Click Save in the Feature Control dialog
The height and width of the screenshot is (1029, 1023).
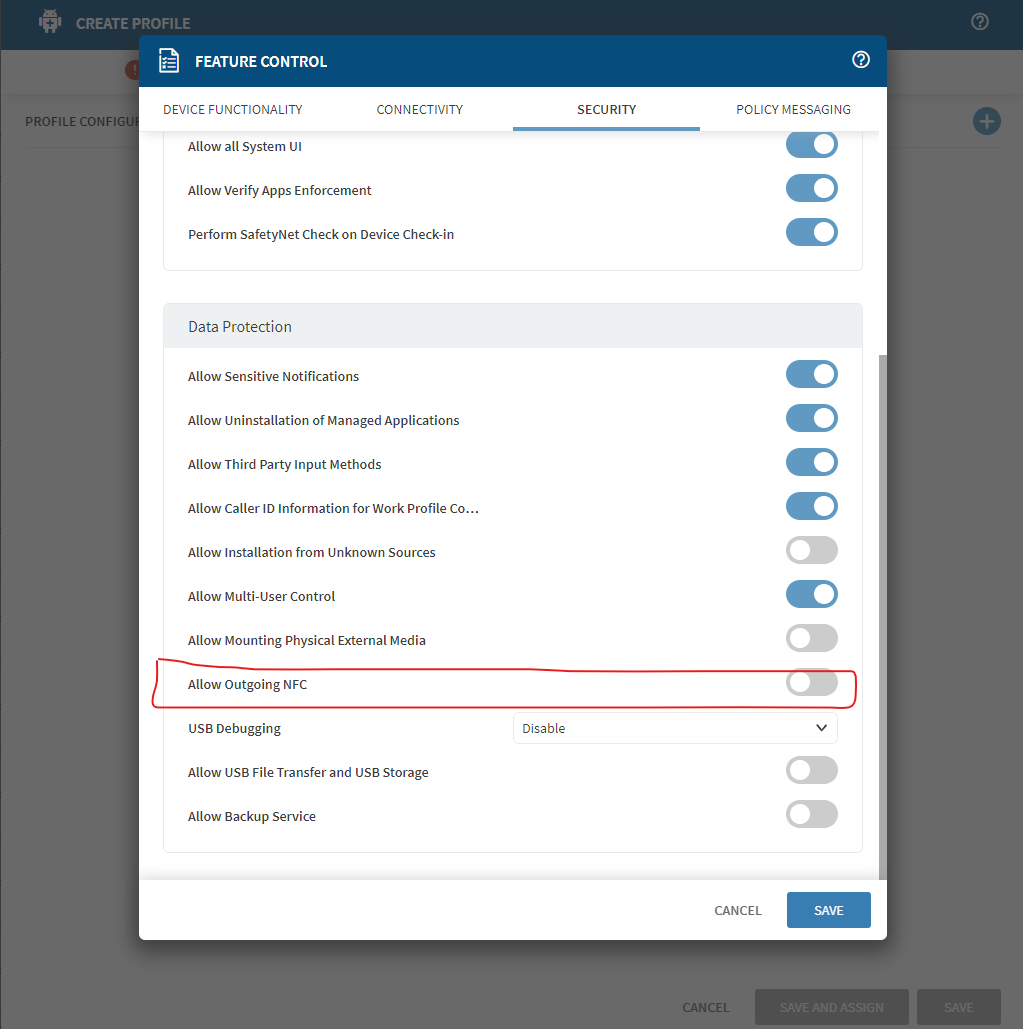(x=828, y=910)
